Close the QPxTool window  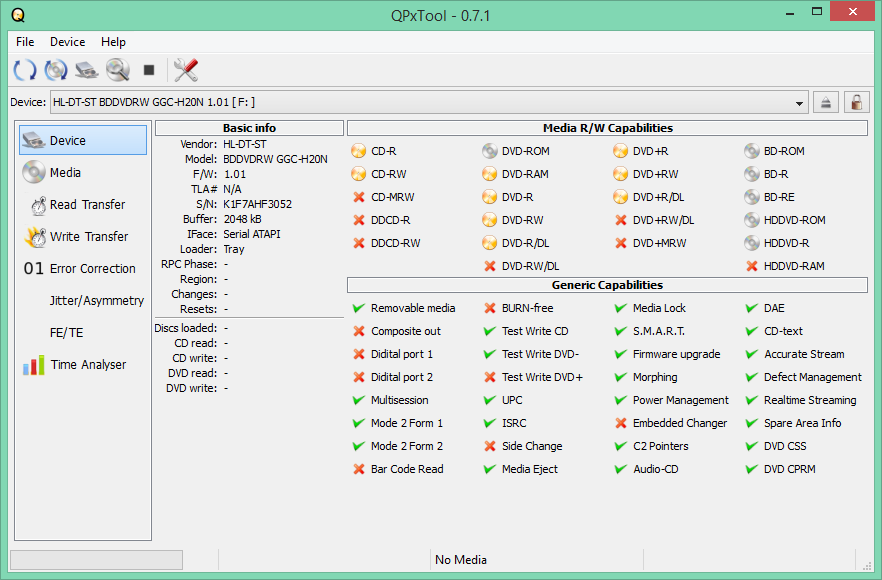[852, 12]
